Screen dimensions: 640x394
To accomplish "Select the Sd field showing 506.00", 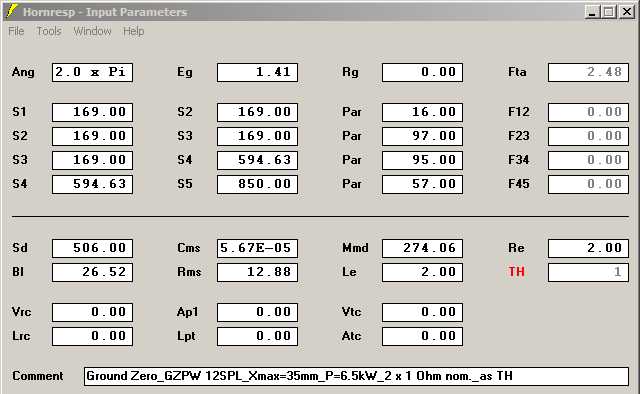I will pos(92,248).
